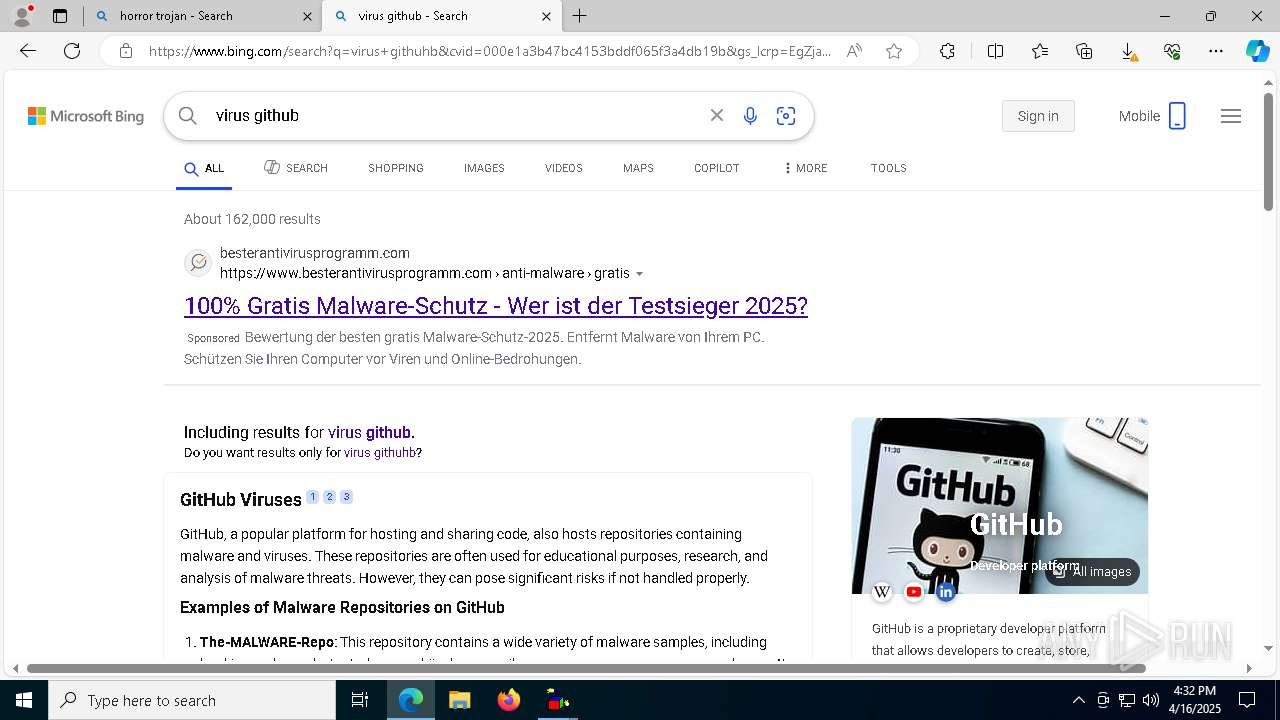This screenshot has width=1280, height=720.
Task: View All images on GitHub card
Action: 1092,572
